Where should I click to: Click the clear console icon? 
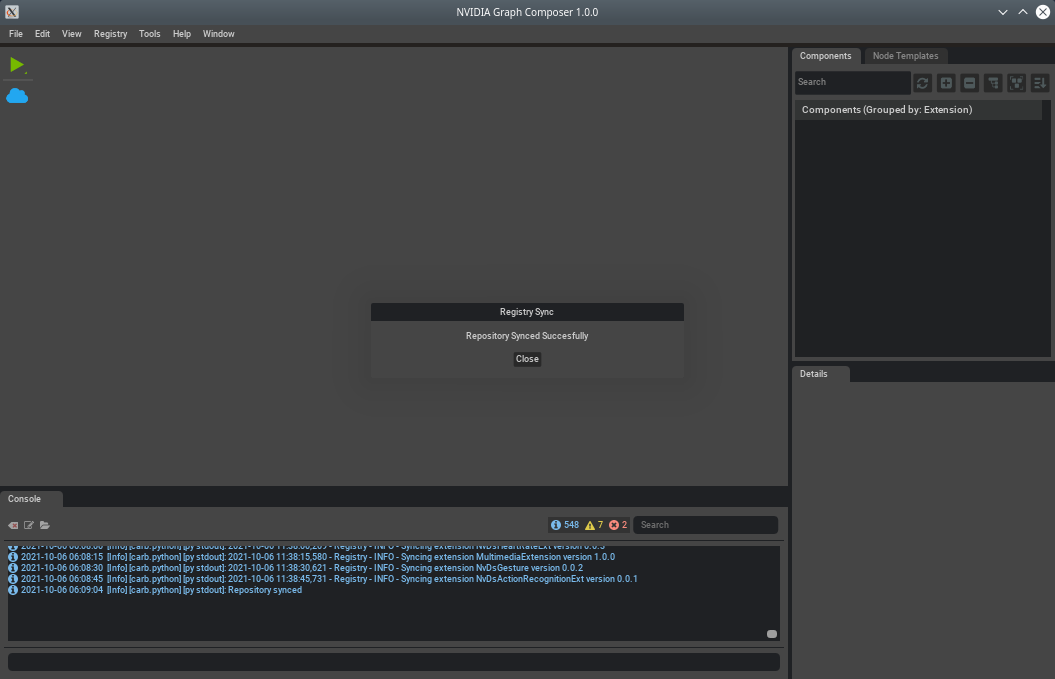pos(14,525)
